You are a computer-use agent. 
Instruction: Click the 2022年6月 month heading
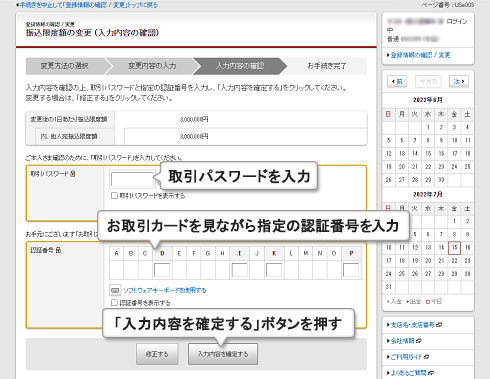click(x=428, y=100)
